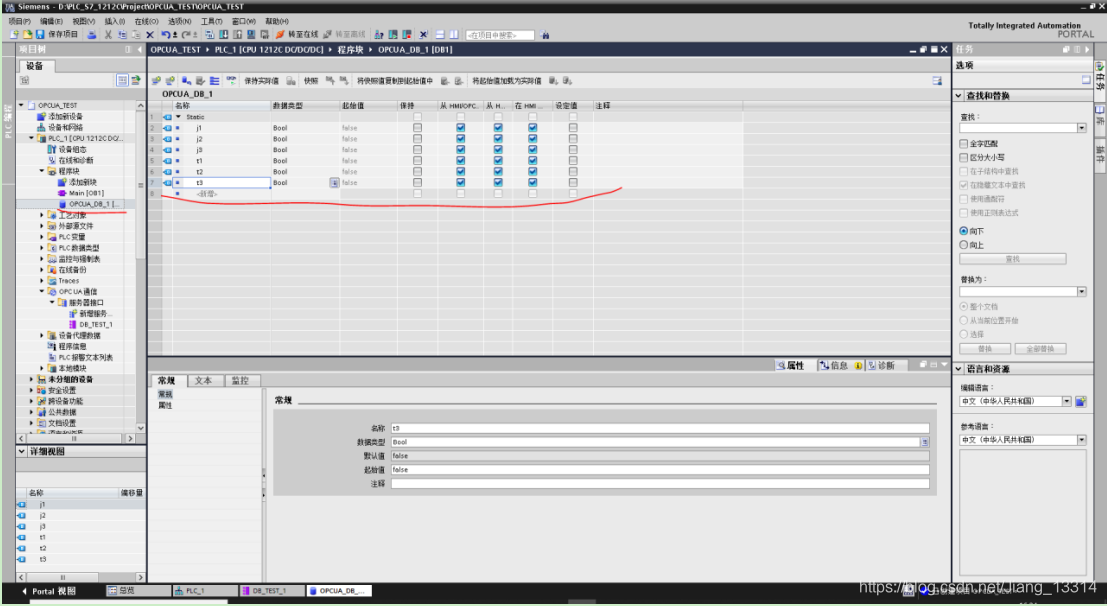
Task: Open the 查找 dropdown arrow
Action: (x=1082, y=128)
